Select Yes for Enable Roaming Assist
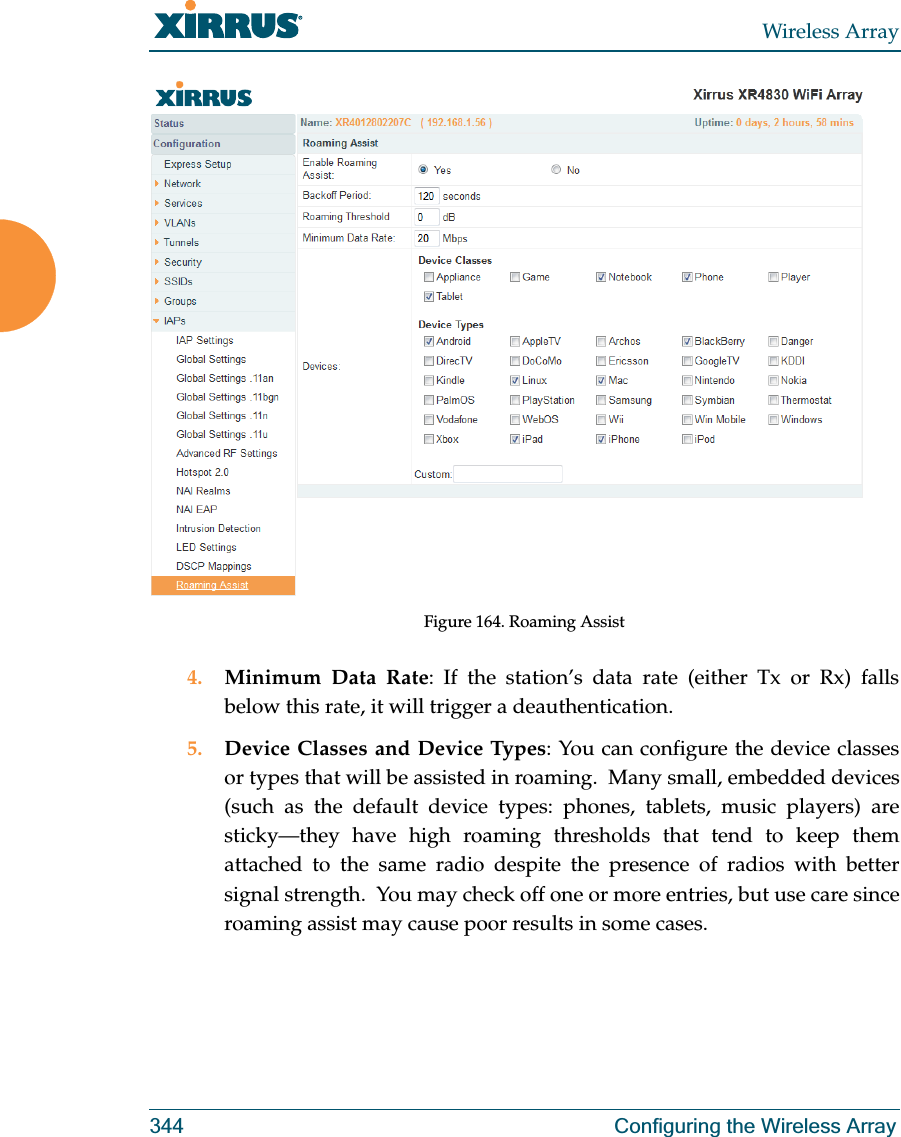The width and height of the screenshot is (901, 1137). pos(423,170)
